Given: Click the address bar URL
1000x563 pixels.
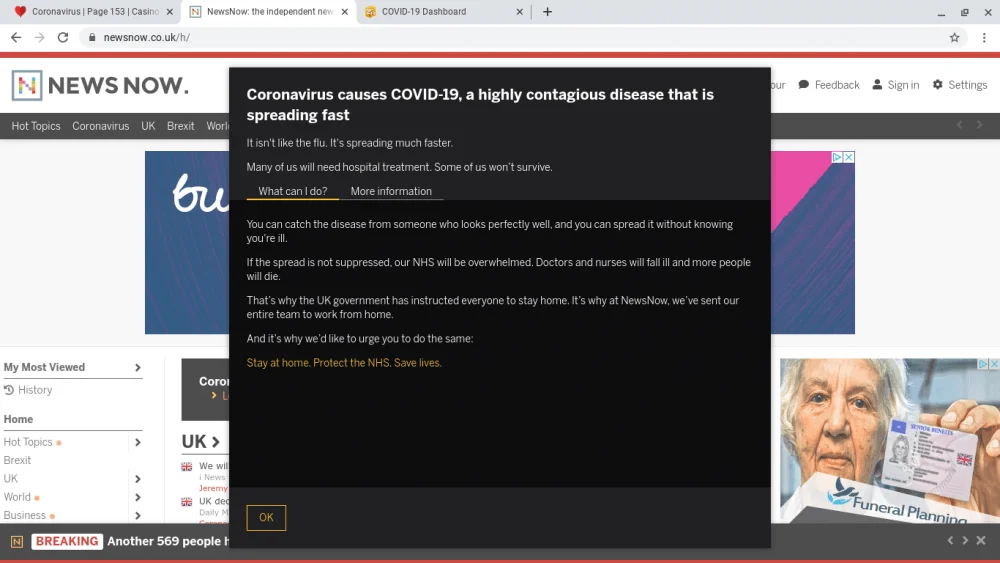Looking at the screenshot, I should (147, 38).
